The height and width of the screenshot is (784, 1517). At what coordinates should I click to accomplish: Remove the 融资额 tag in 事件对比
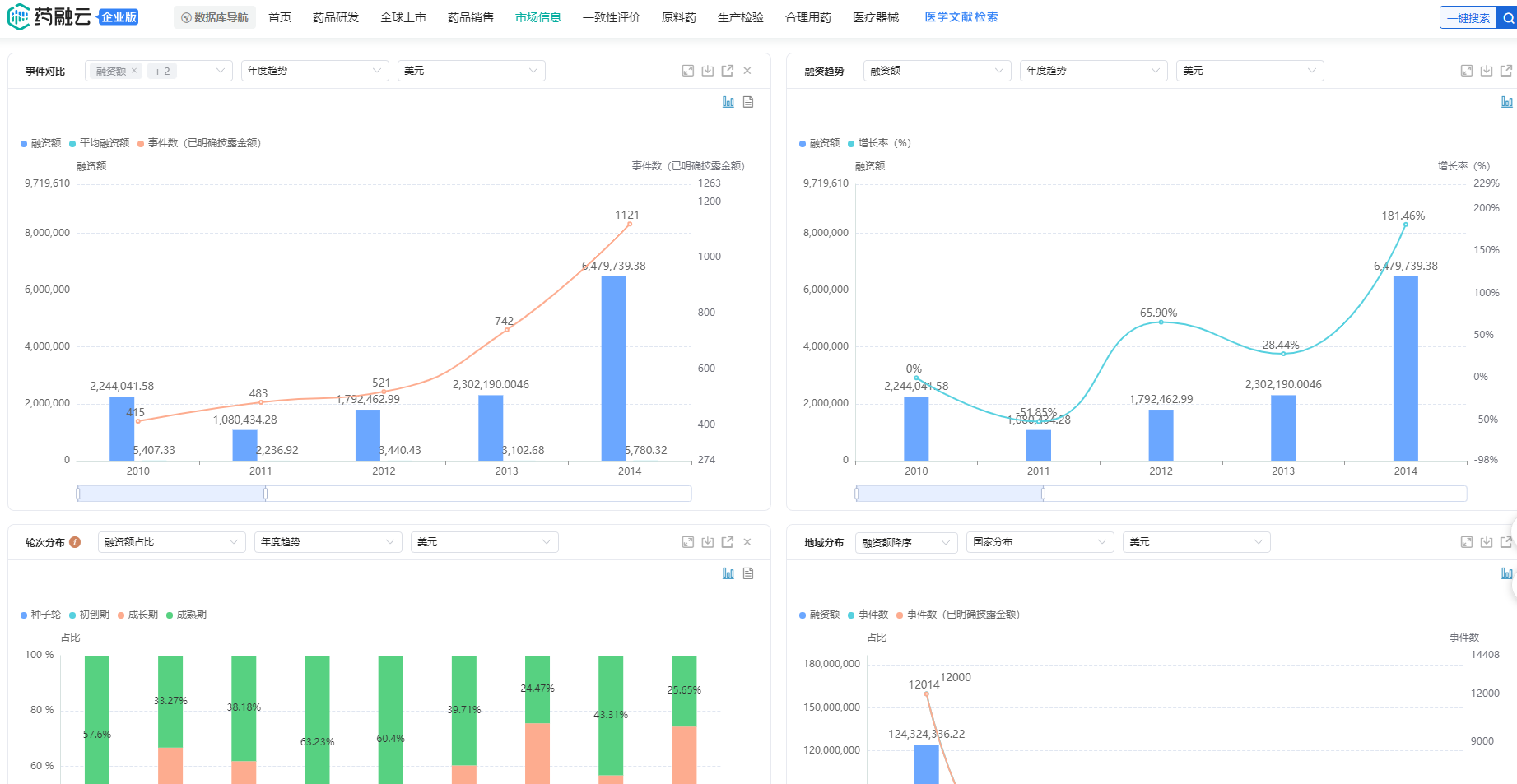click(134, 71)
